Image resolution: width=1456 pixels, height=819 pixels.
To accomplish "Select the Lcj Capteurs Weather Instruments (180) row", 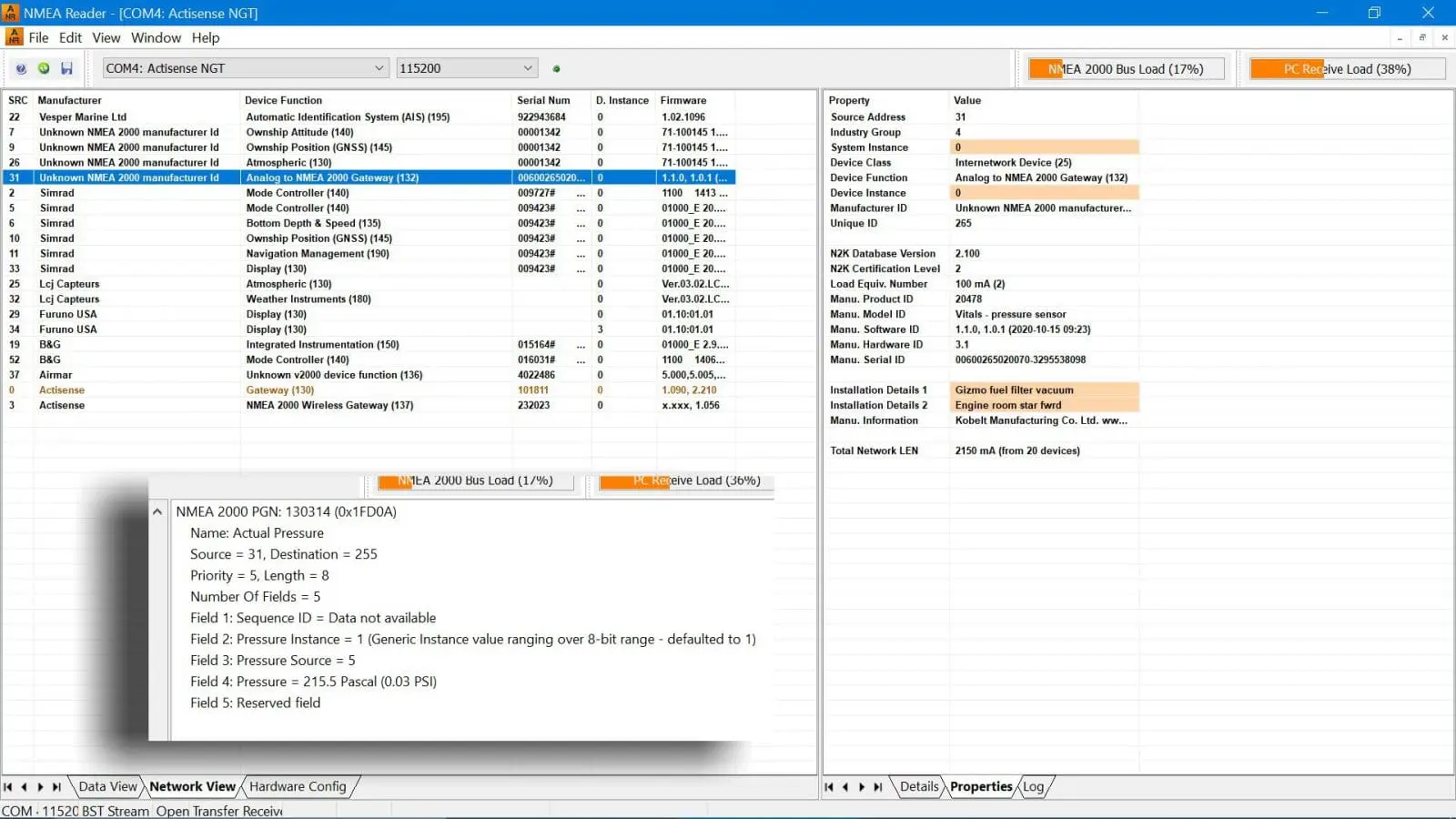I will click(369, 299).
